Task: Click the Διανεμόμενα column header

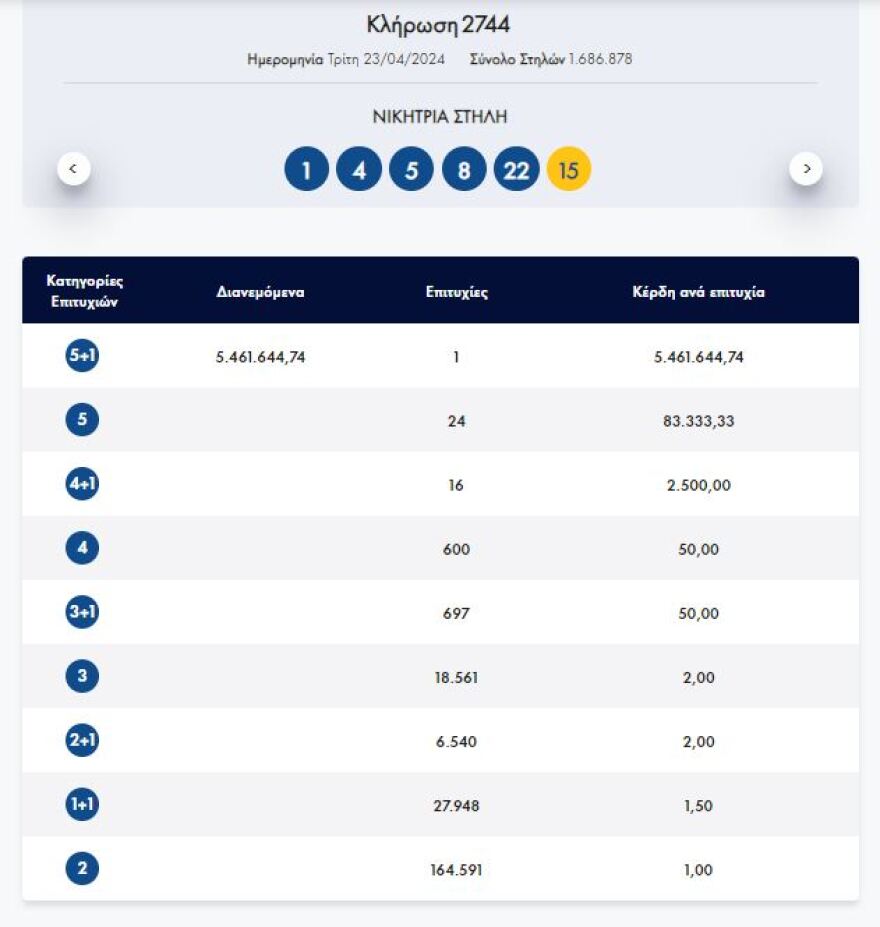Action: 260,293
